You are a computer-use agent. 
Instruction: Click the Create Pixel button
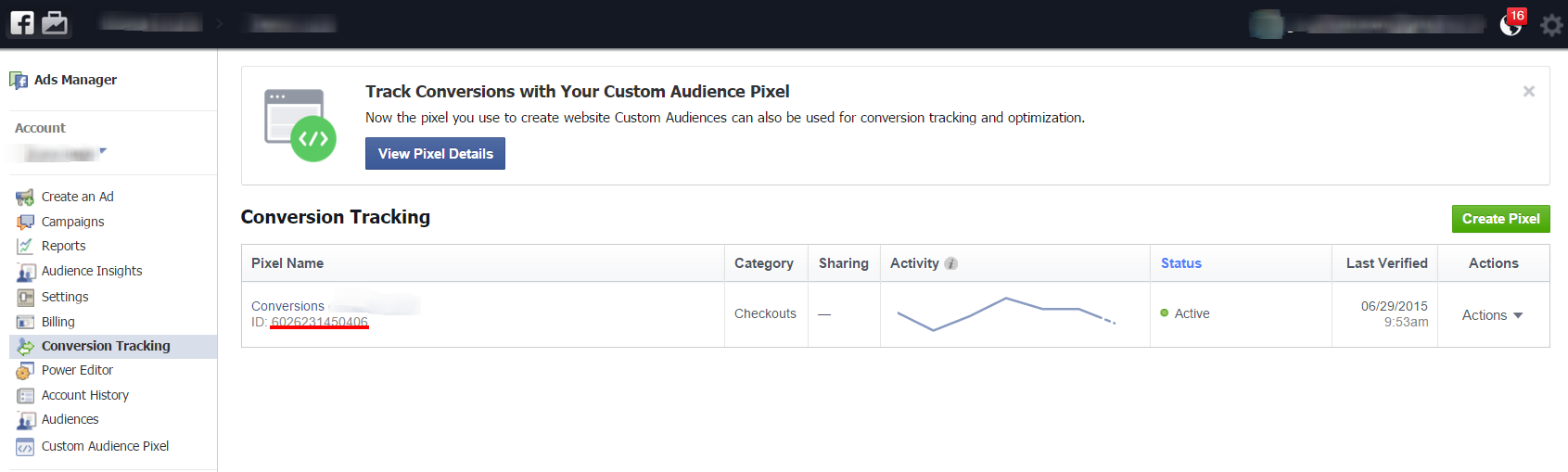pyautogui.click(x=1500, y=219)
